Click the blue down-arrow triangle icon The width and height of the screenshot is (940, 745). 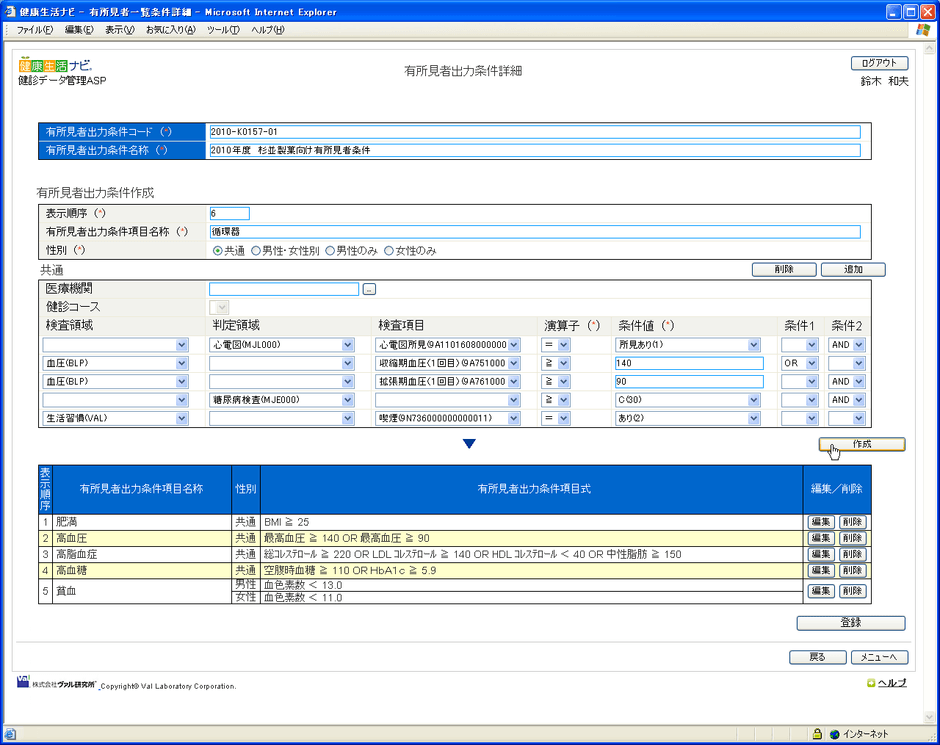469,444
